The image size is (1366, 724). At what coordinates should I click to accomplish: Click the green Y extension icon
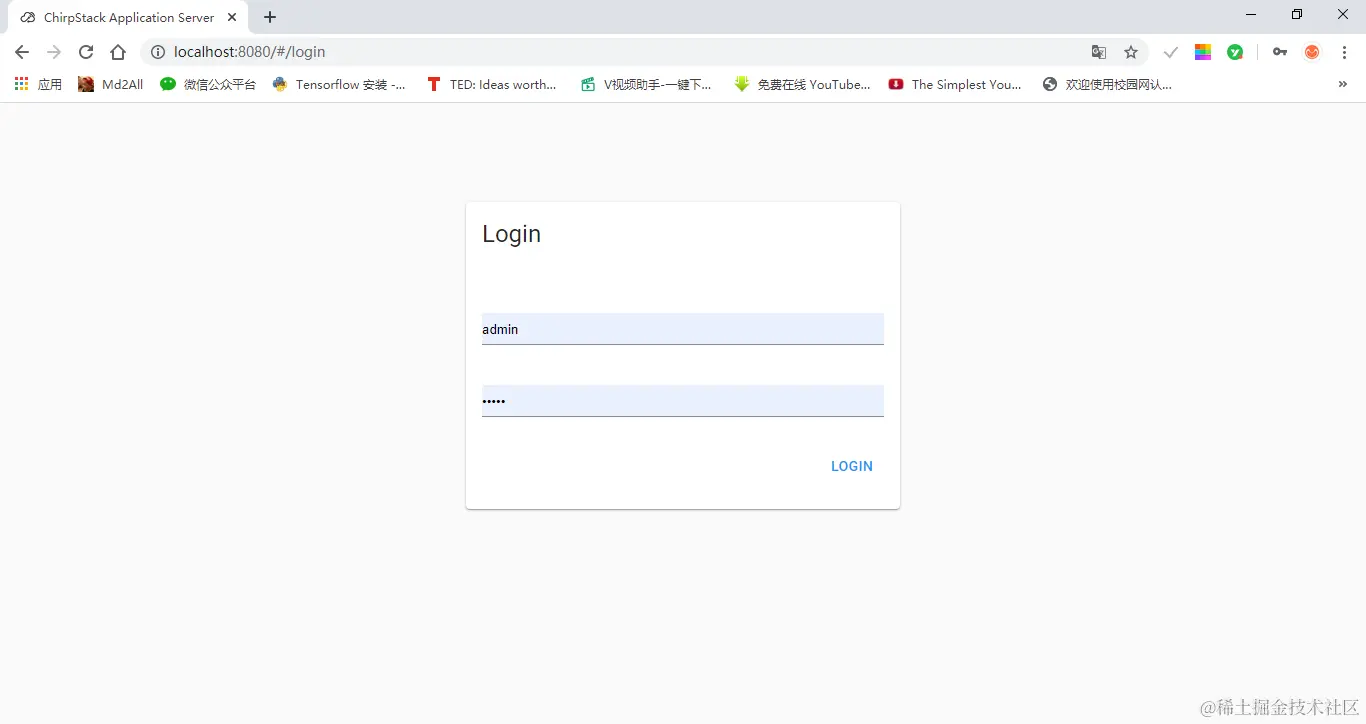tap(1236, 52)
